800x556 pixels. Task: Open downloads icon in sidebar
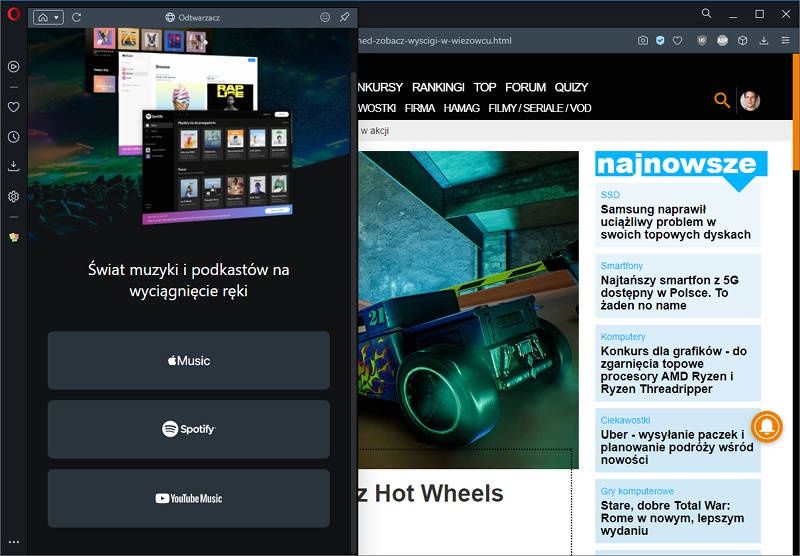coord(14,166)
